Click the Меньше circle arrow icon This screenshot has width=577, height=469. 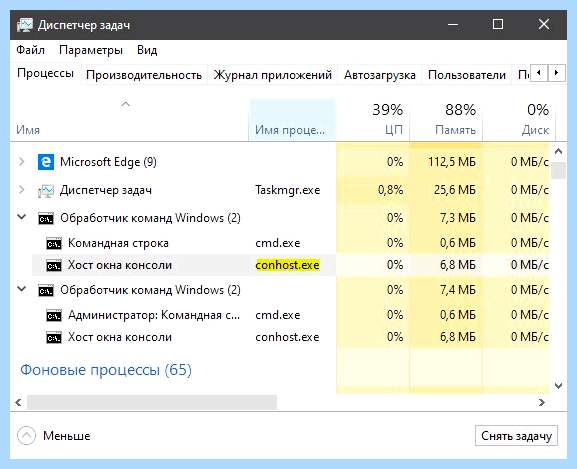pyautogui.click(x=26, y=436)
